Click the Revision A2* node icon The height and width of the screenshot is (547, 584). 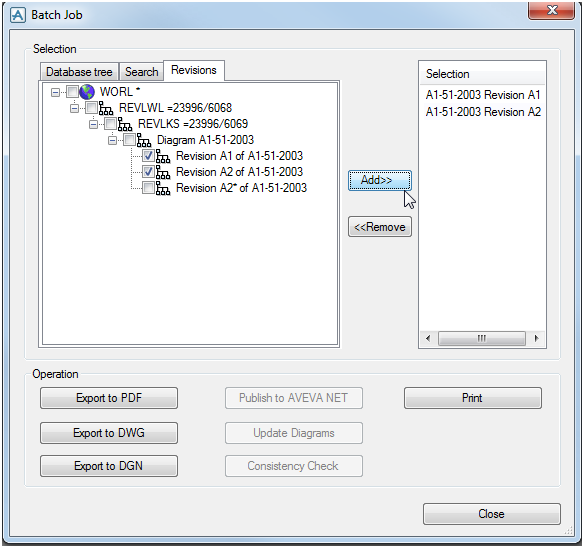coord(163,188)
